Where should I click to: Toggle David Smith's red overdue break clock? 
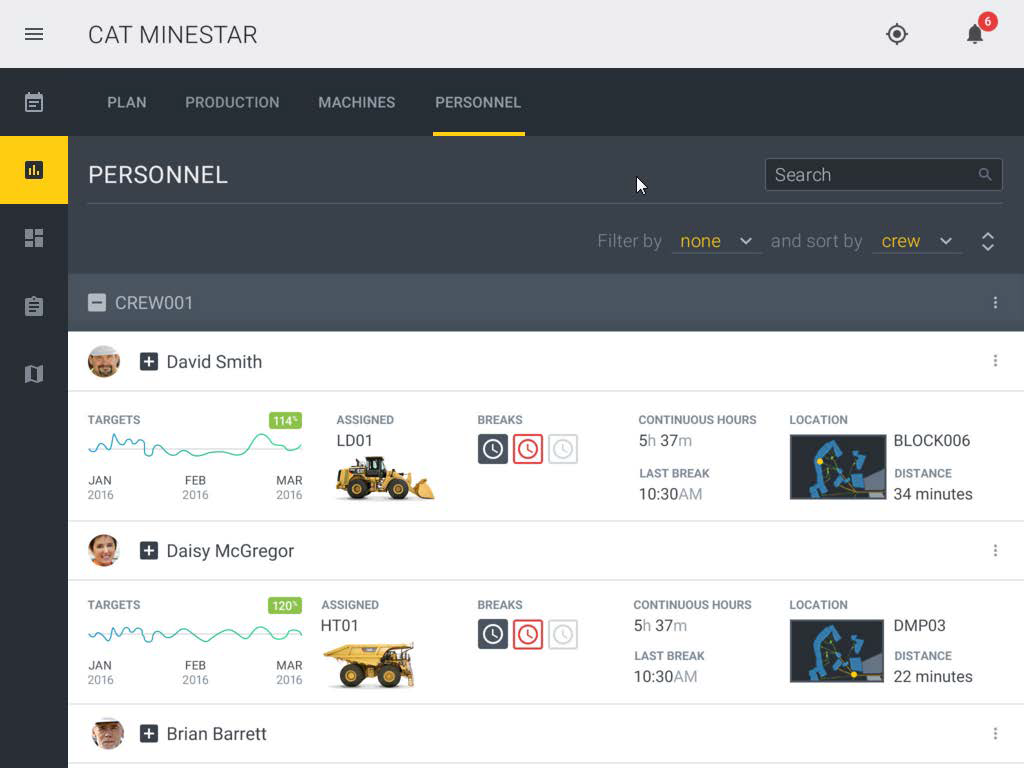pyautogui.click(x=528, y=449)
